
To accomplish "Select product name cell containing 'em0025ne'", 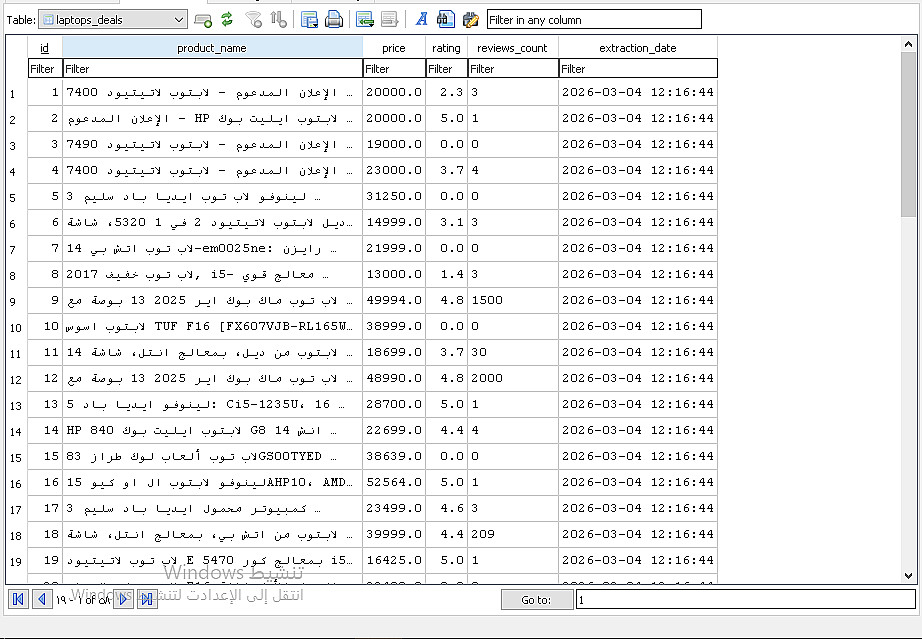I will (x=212, y=249).
